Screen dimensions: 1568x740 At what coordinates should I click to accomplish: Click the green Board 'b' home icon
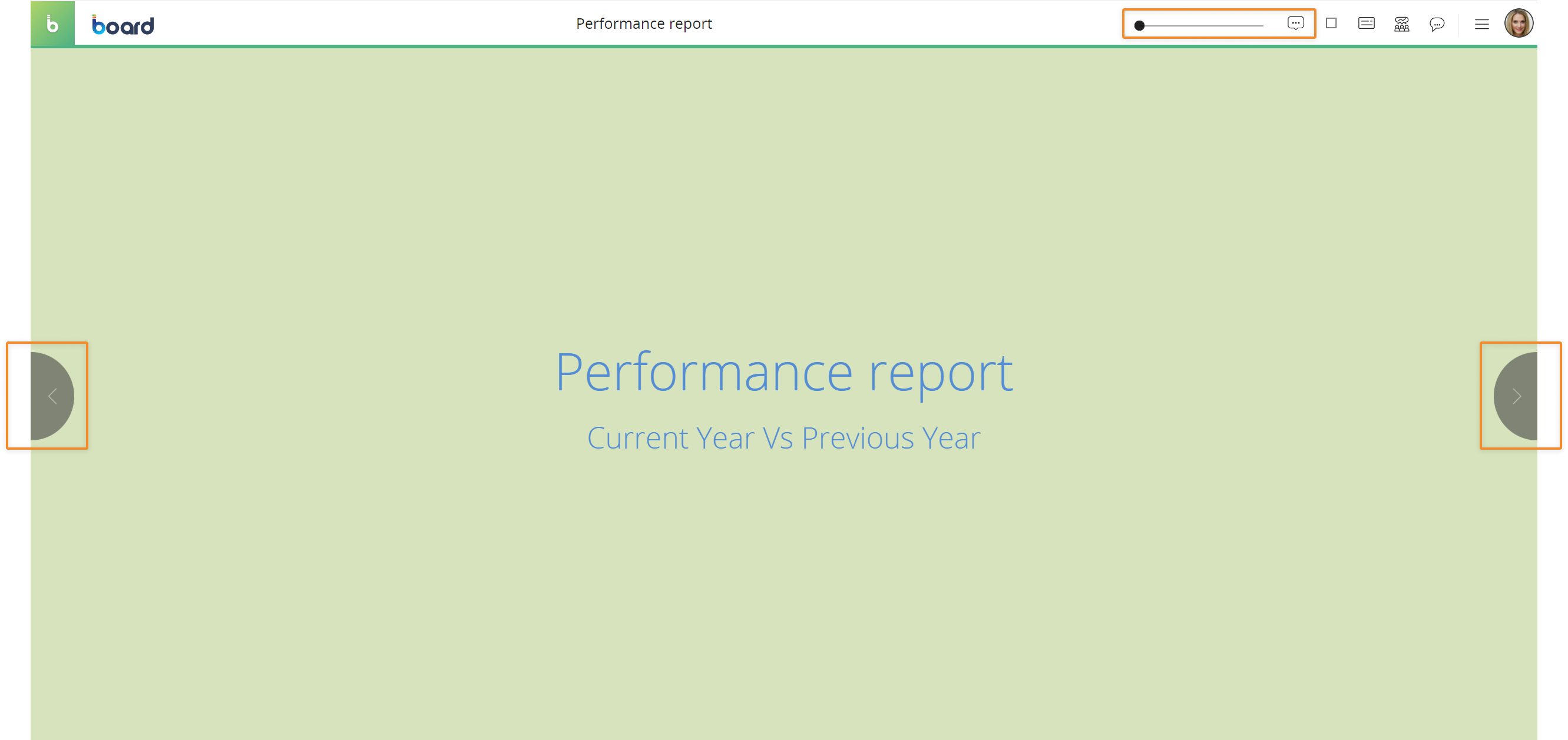(52, 24)
